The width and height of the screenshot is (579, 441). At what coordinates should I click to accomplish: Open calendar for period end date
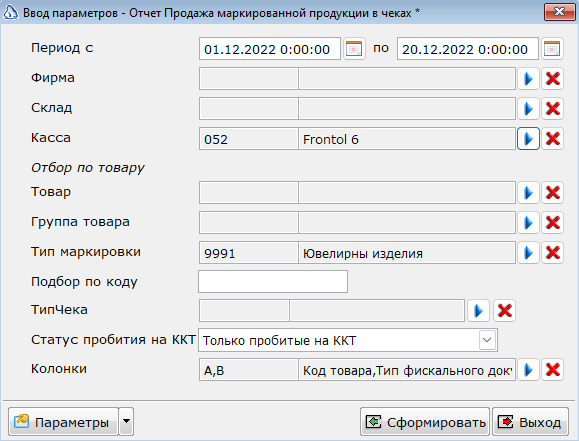click(x=552, y=48)
